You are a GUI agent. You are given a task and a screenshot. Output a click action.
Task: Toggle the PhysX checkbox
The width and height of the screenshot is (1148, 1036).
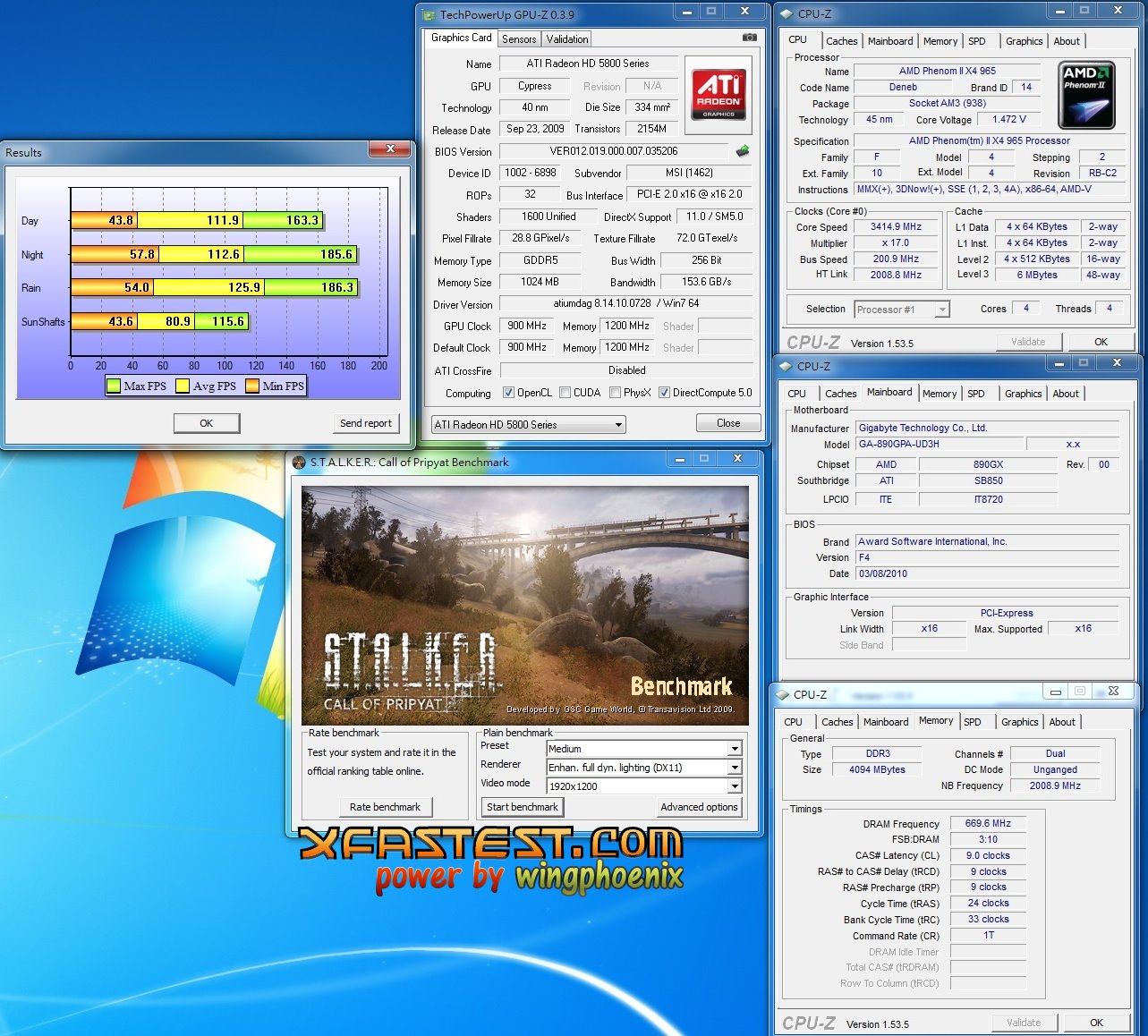(x=615, y=393)
